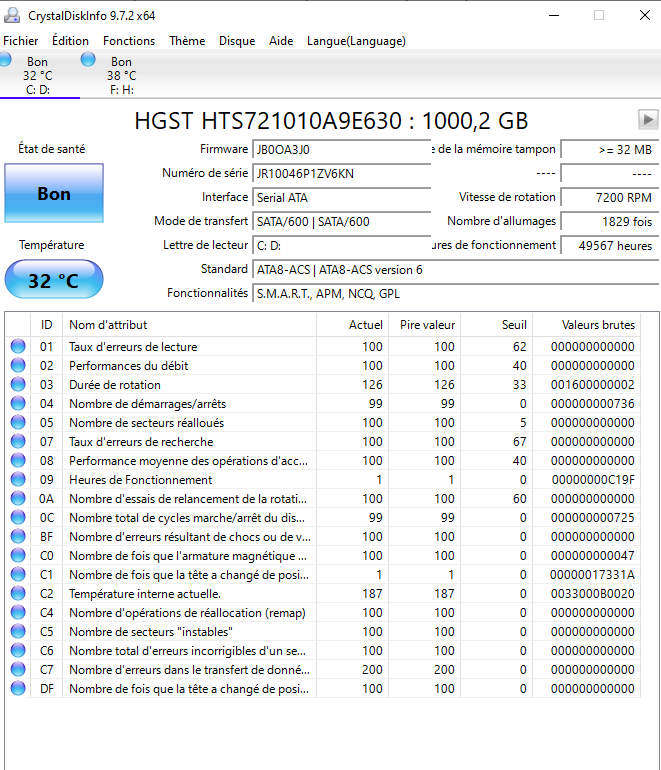Click the CrystalDiskInfo app icon in title bar
The image size is (661, 770).
pyautogui.click(x=12, y=16)
